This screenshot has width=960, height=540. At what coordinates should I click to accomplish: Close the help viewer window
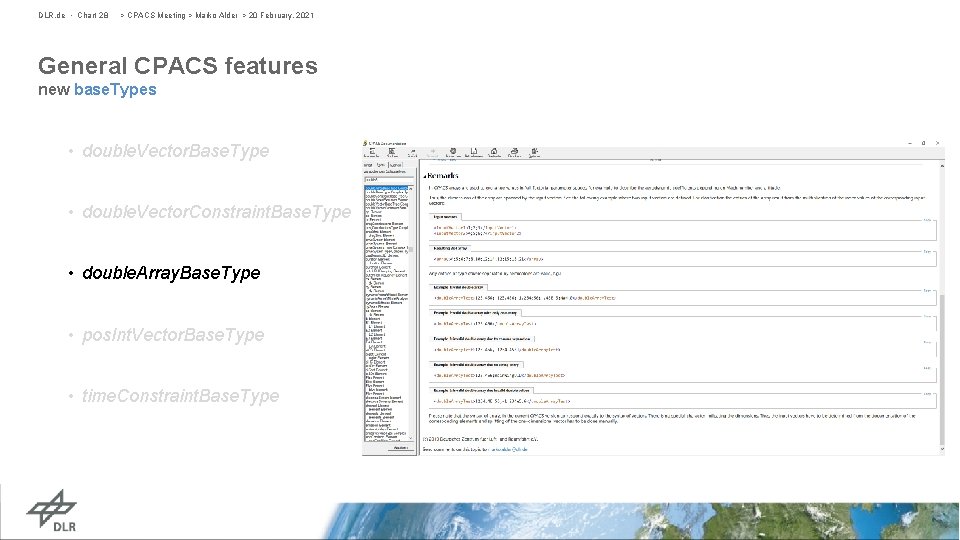coord(937,143)
